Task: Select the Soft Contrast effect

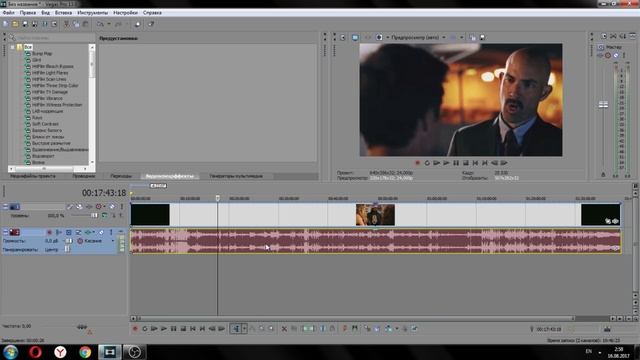Action: tap(45, 124)
